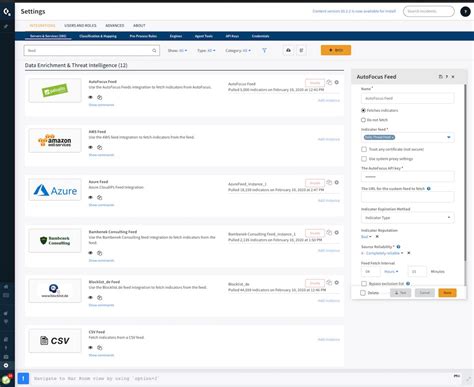The height and width of the screenshot is (387, 474).
Task: Go to the Engines tab
Action: [x=176, y=36]
